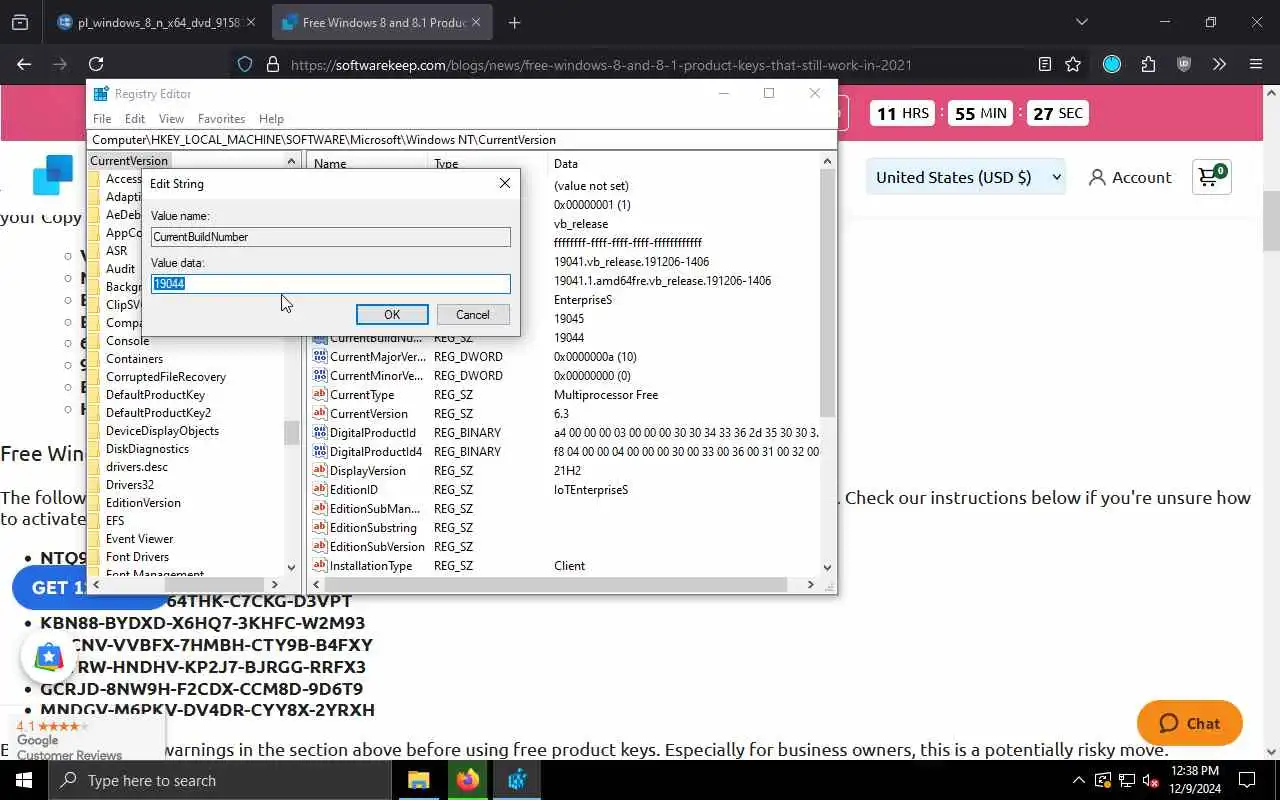Select the DeviceDisplayObjects key
Viewport: 1280px width, 800px height.
162,431
